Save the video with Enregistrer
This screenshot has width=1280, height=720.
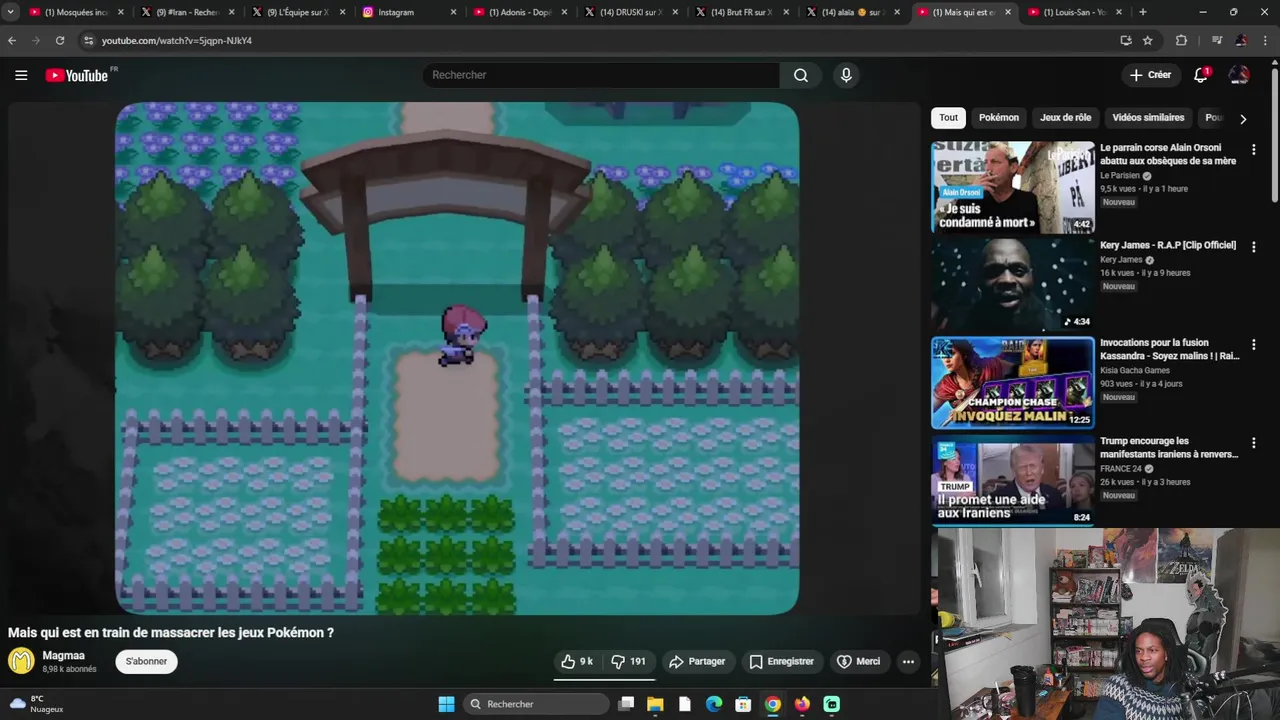click(x=781, y=661)
